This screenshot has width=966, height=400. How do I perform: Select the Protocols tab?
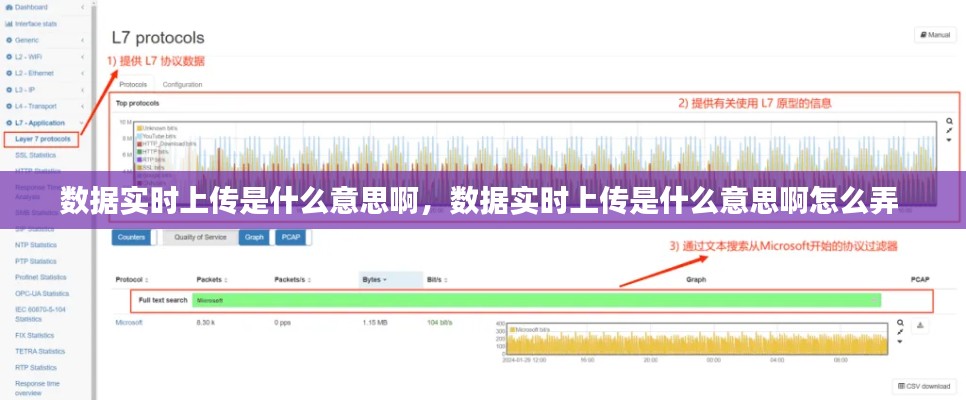[x=133, y=85]
